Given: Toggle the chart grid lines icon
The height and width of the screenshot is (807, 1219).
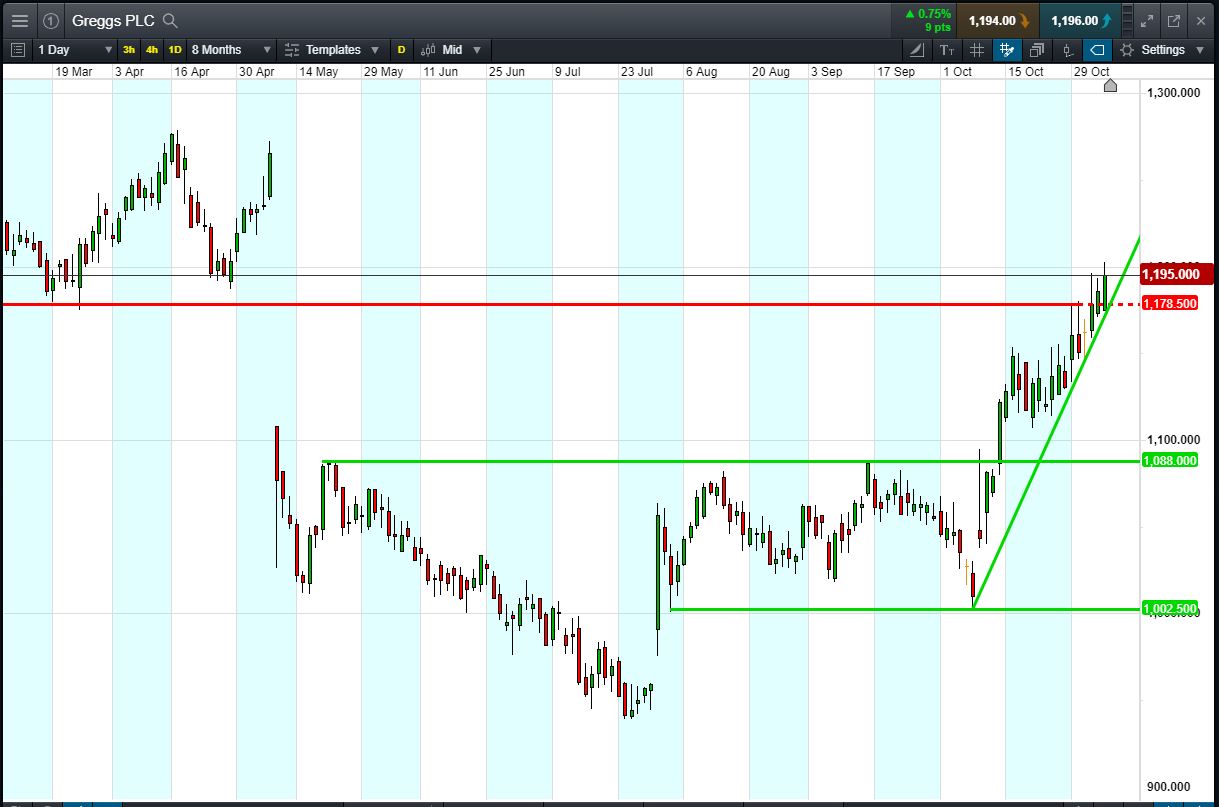Looking at the screenshot, I should [977, 49].
